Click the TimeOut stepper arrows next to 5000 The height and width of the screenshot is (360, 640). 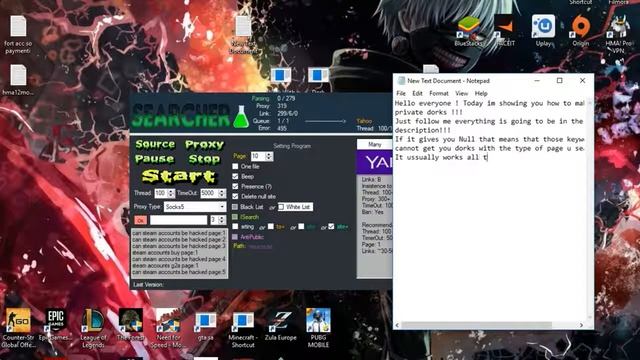pos(222,193)
